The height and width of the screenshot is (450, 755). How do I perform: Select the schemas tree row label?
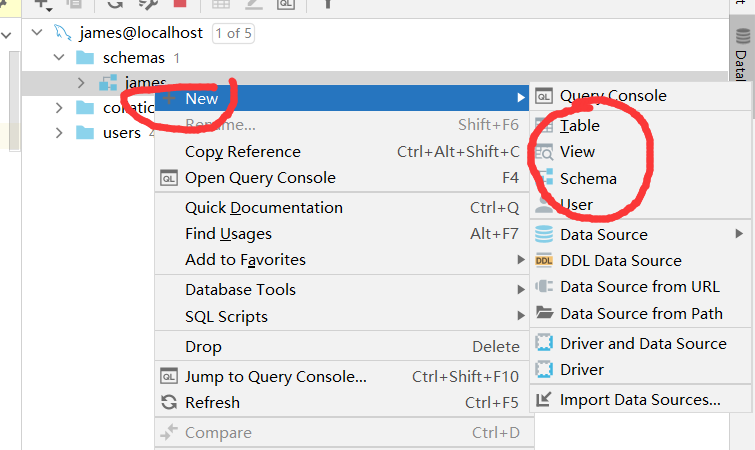click(133, 58)
